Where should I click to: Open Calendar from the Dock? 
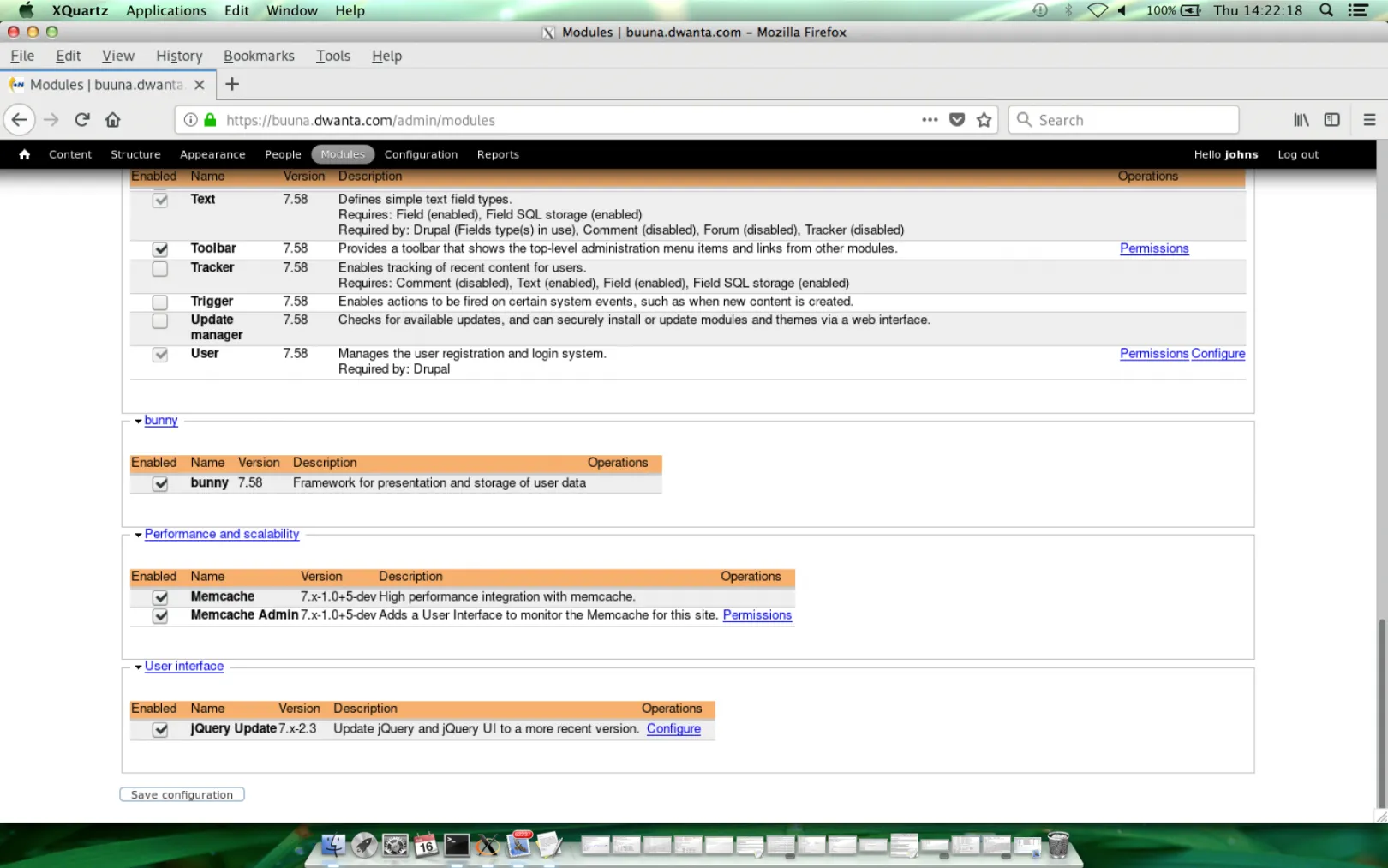coord(426,845)
